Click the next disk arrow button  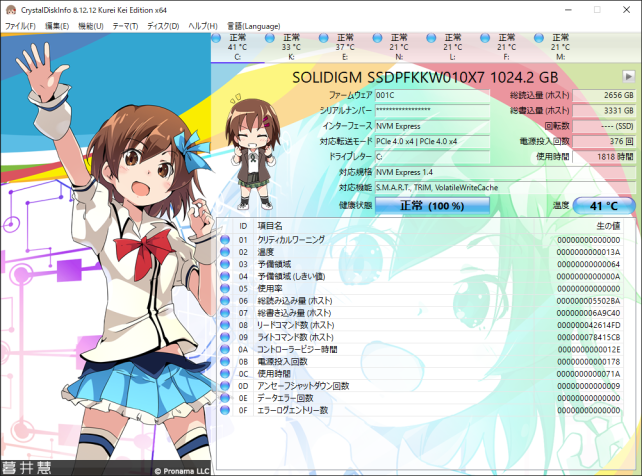coord(628,76)
